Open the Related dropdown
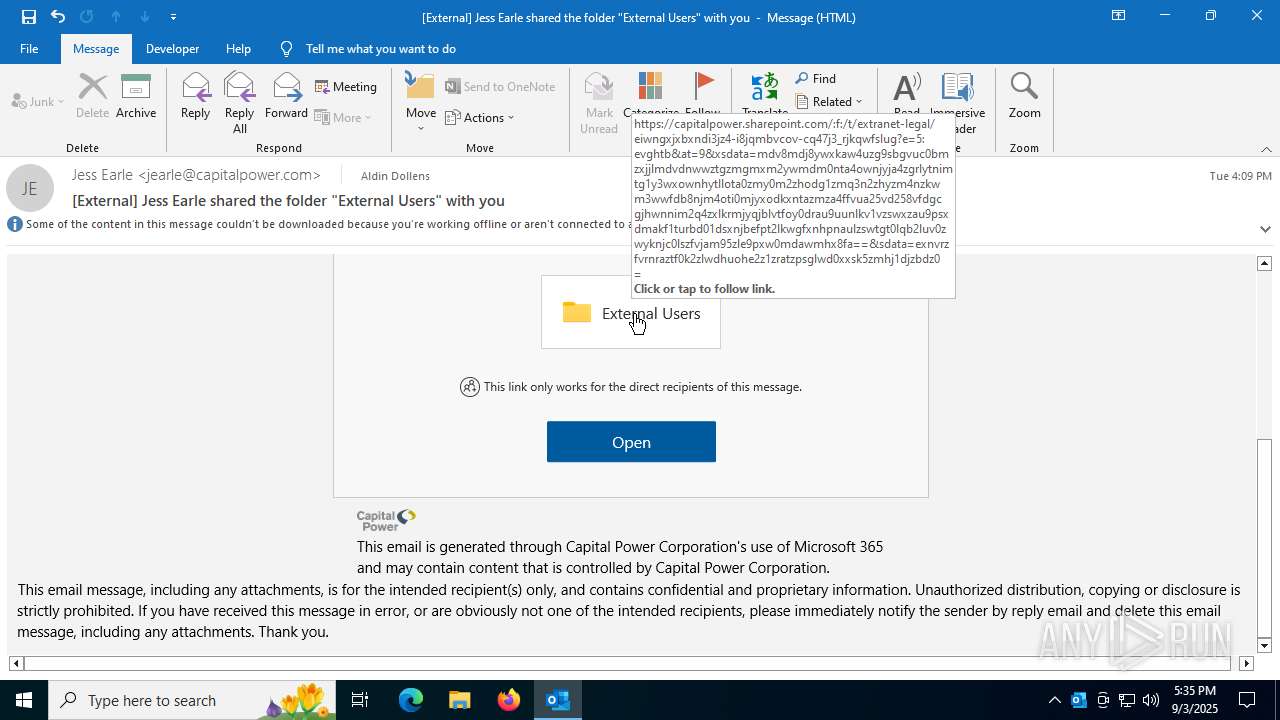Viewport: 1280px width, 720px height. [829, 101]
